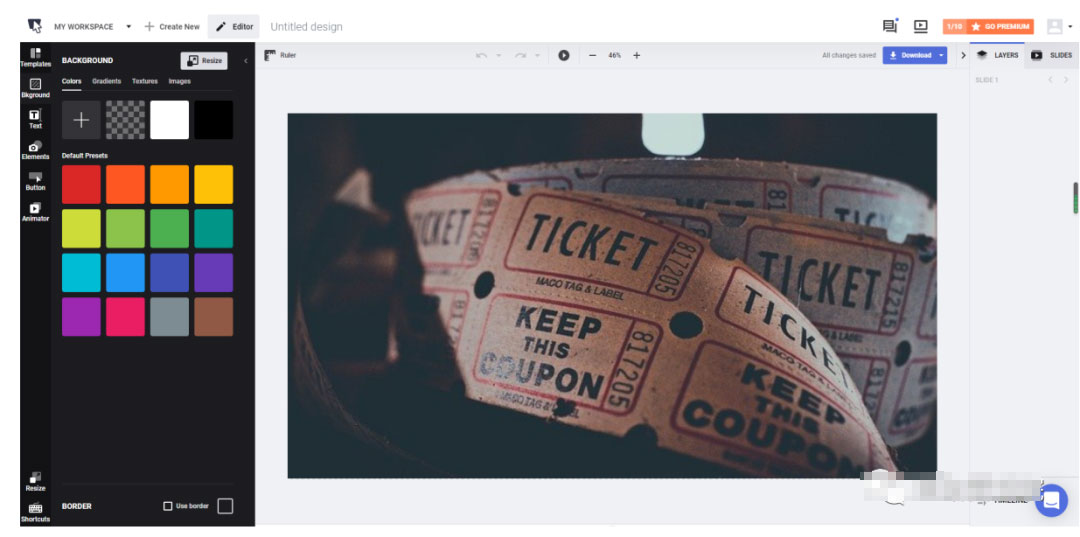
Task: Click the 46% zoom level
Action: (614, 55)
